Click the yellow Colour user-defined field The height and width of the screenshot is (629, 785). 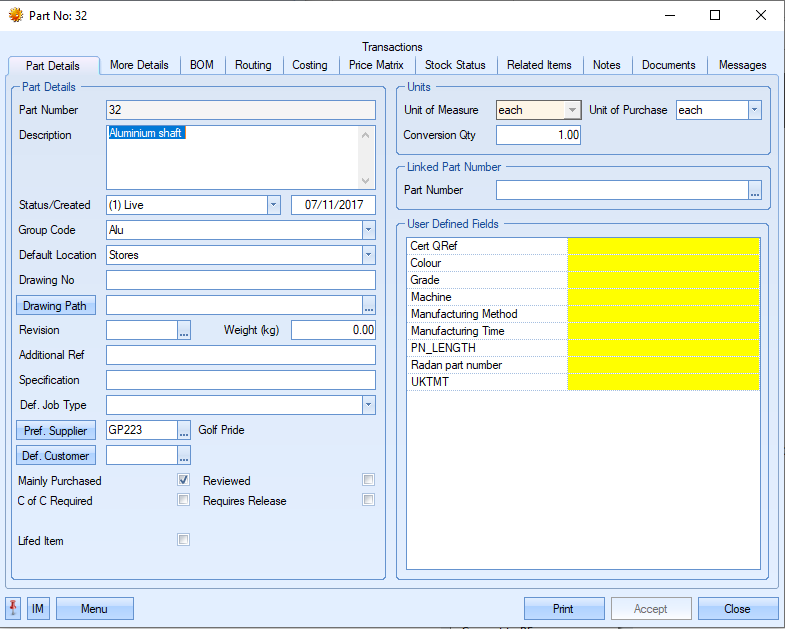(663, 263)
